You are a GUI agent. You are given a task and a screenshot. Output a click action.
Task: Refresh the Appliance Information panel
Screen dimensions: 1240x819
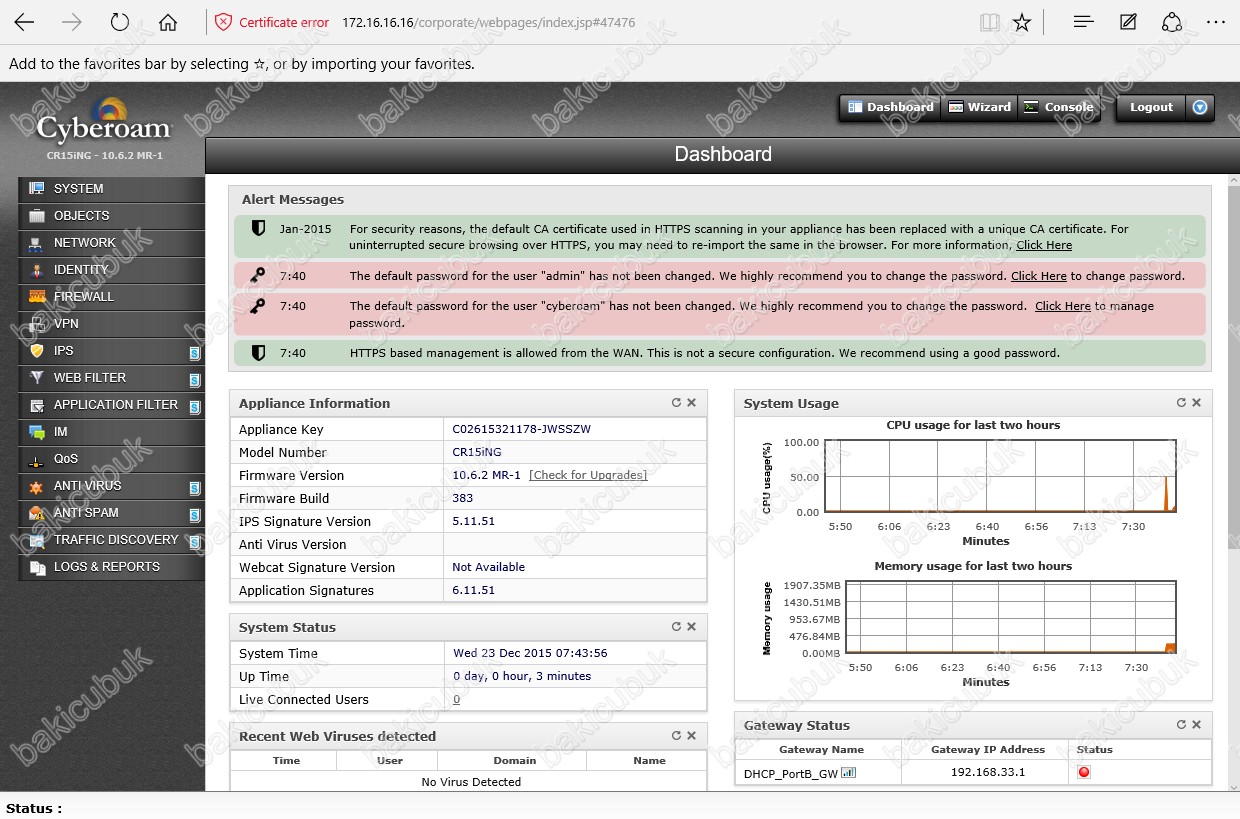point(676,402)
